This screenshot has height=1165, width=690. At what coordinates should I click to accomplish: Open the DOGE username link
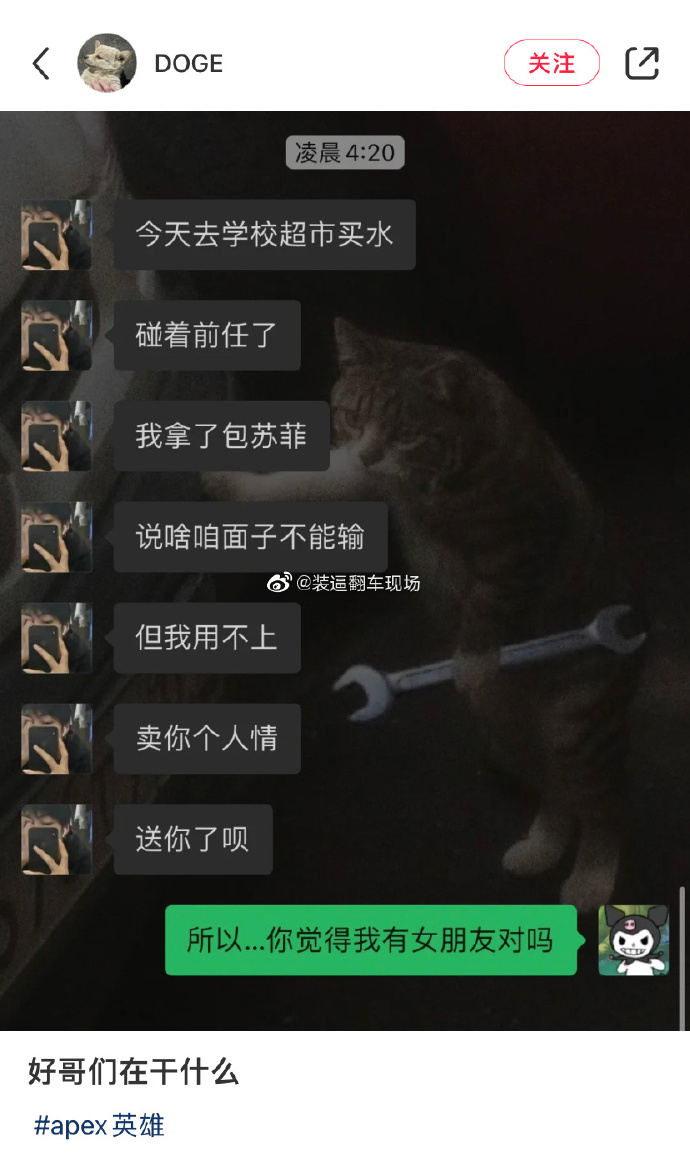coord(189,63)
